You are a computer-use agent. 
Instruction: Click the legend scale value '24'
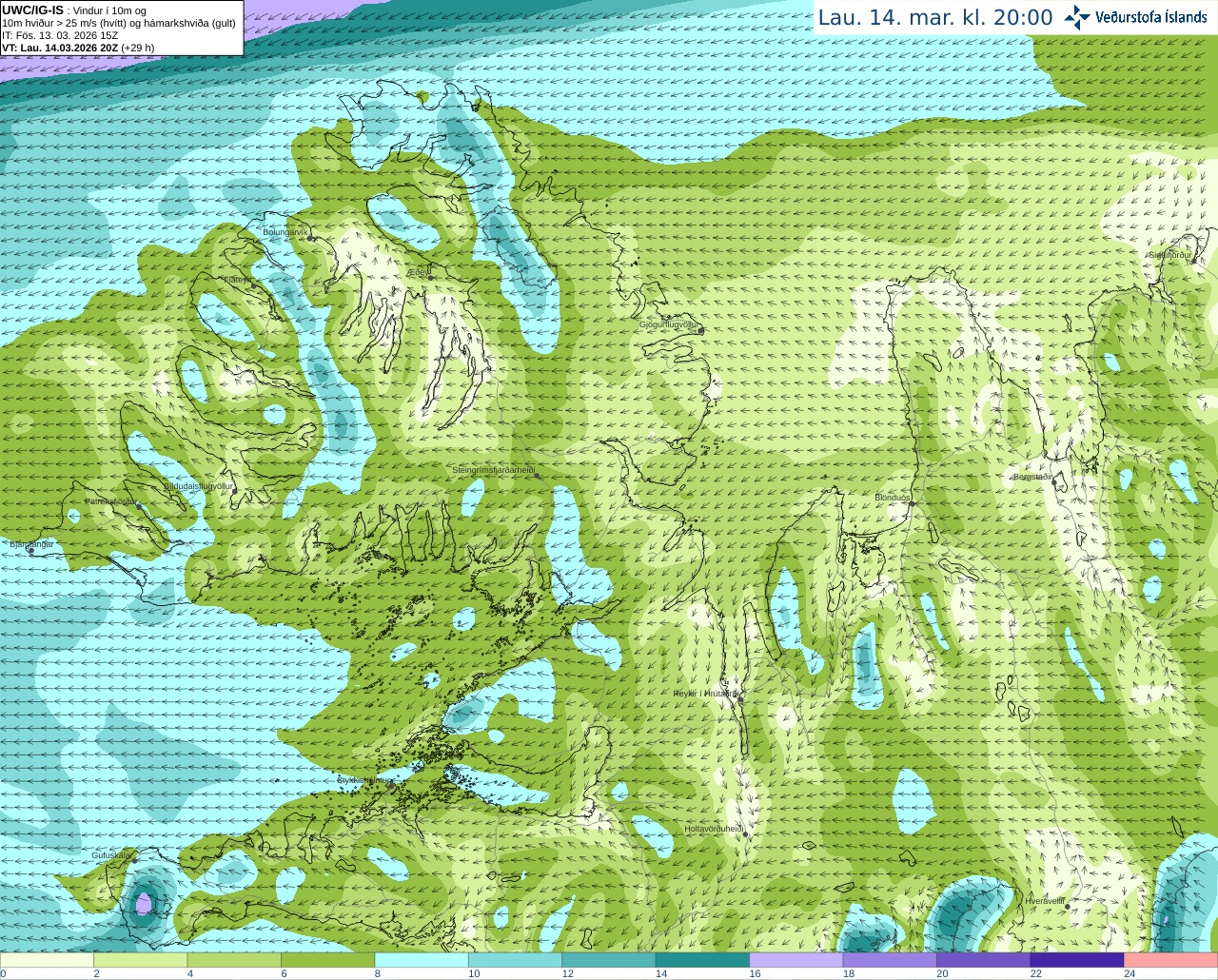pyautogui.click(x=1130, y=973)
